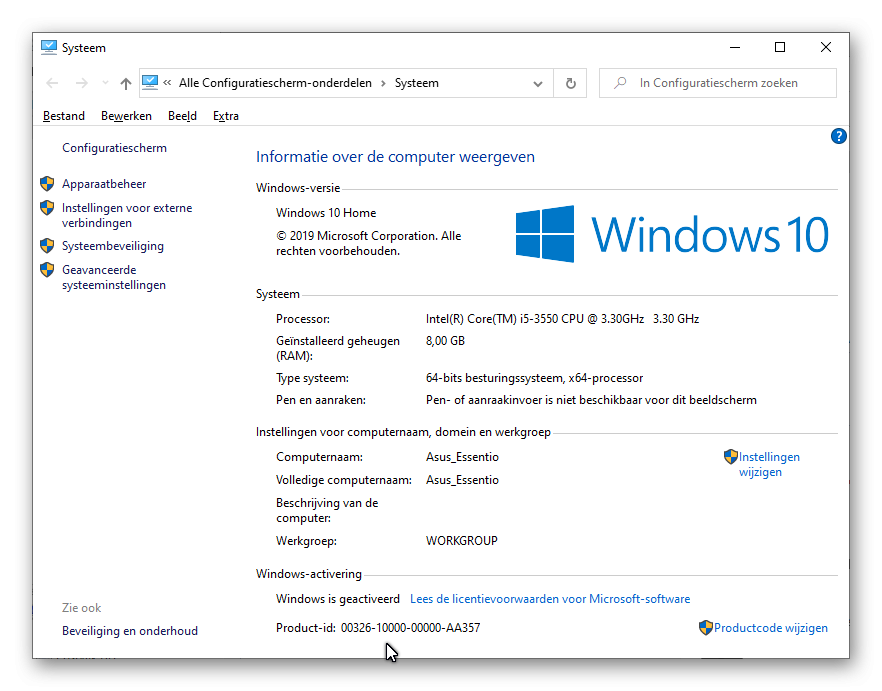
Task: Minimize the Systeem window
Action: 735,47
